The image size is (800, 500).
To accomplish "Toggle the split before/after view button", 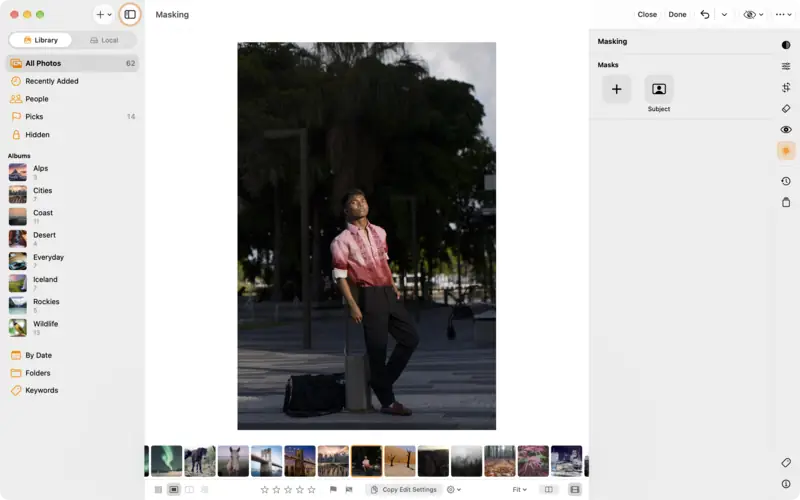I will (548, 489).
